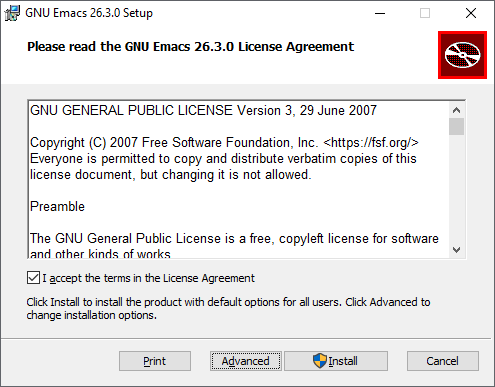Uncheck "I accept the terms" checkbox
The width and height of the screenshot is (495, 387).
click(33, 278)
